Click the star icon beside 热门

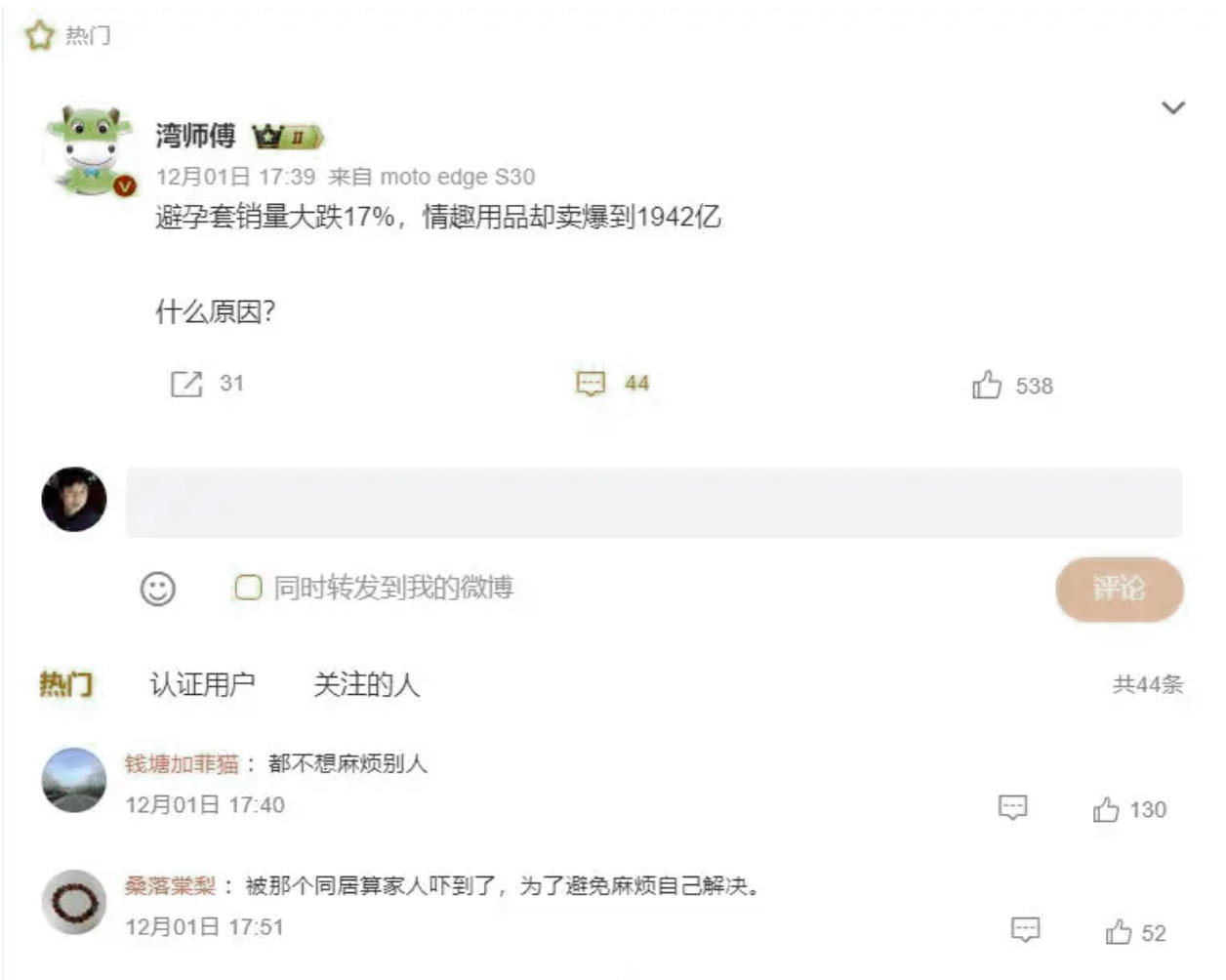coord(39,36)
